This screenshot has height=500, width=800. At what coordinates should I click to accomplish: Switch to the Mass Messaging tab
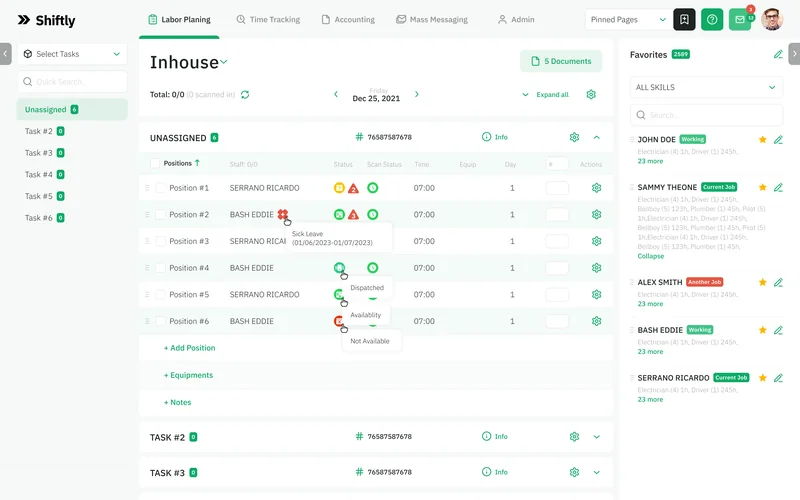click(x=432, y=19)
